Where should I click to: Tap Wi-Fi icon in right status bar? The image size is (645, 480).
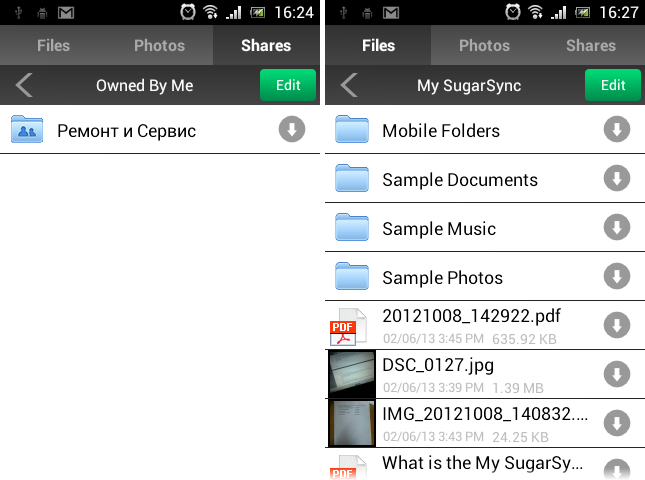[535, 12]
